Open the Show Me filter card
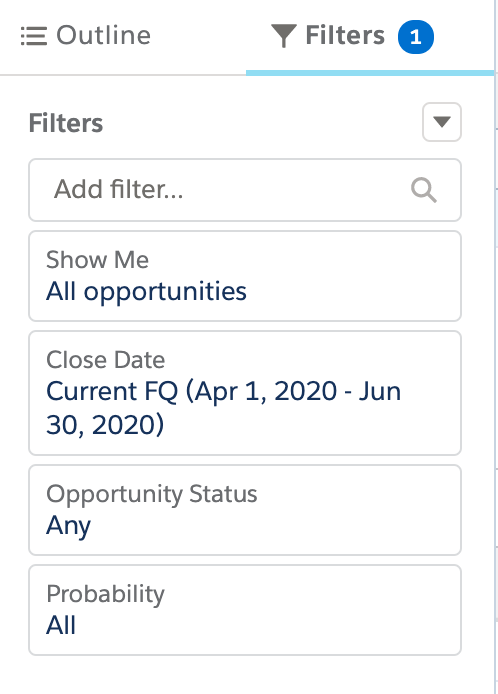Image resolution: width=498 pixels, height=694 pixels. [x=245, y=276]
